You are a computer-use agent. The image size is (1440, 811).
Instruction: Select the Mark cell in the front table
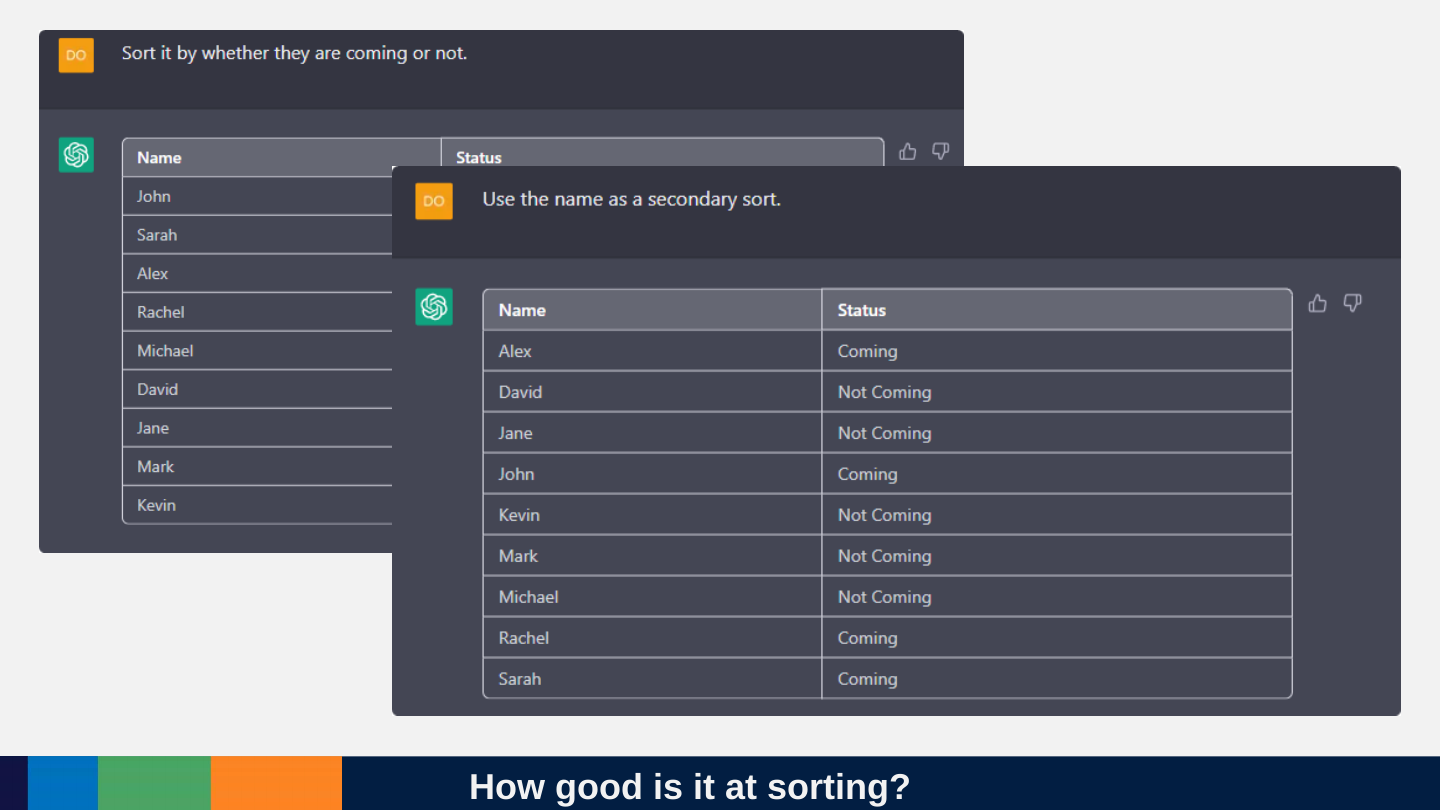point(652,556)
